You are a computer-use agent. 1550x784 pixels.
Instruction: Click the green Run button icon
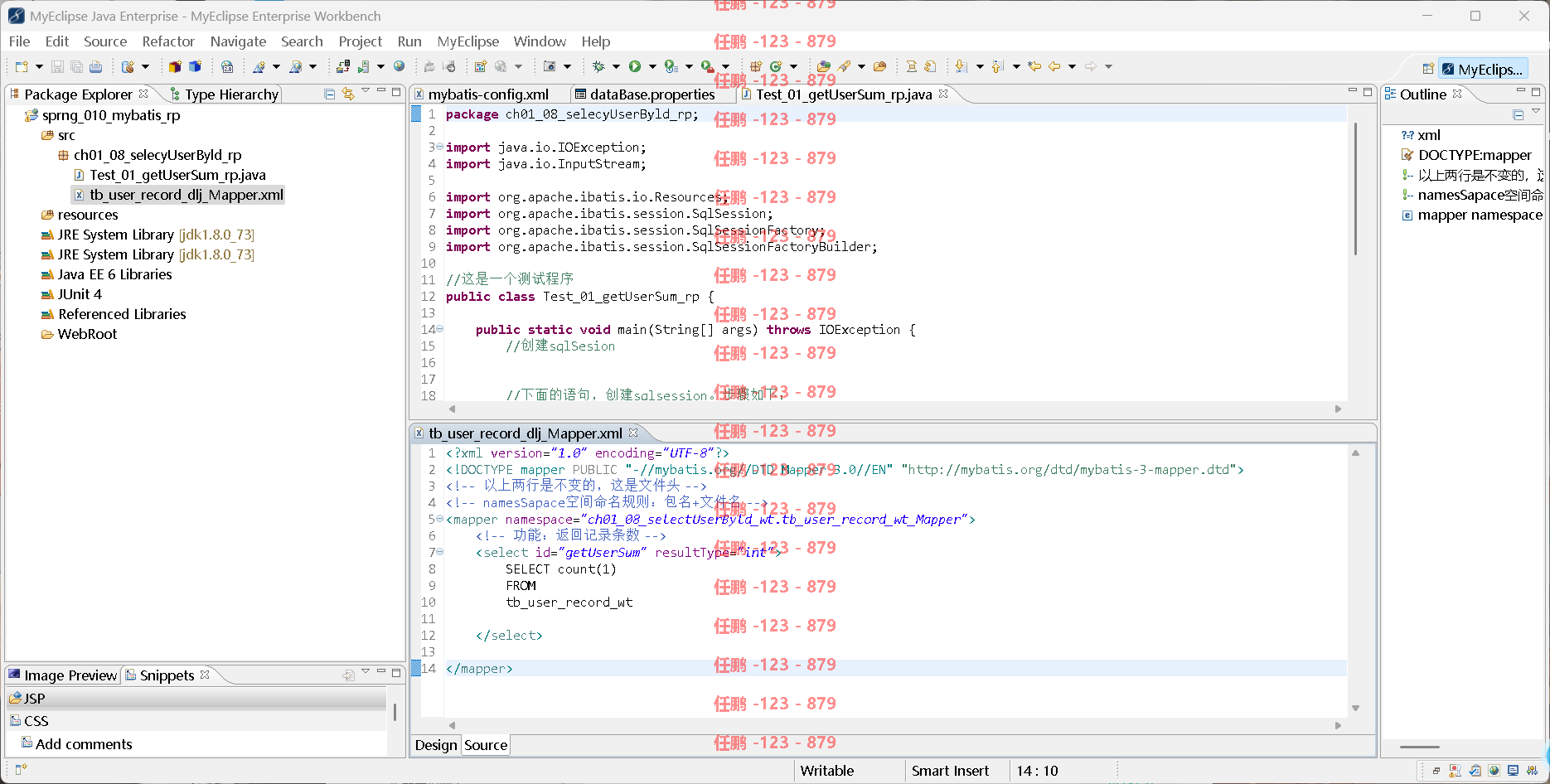635,66
